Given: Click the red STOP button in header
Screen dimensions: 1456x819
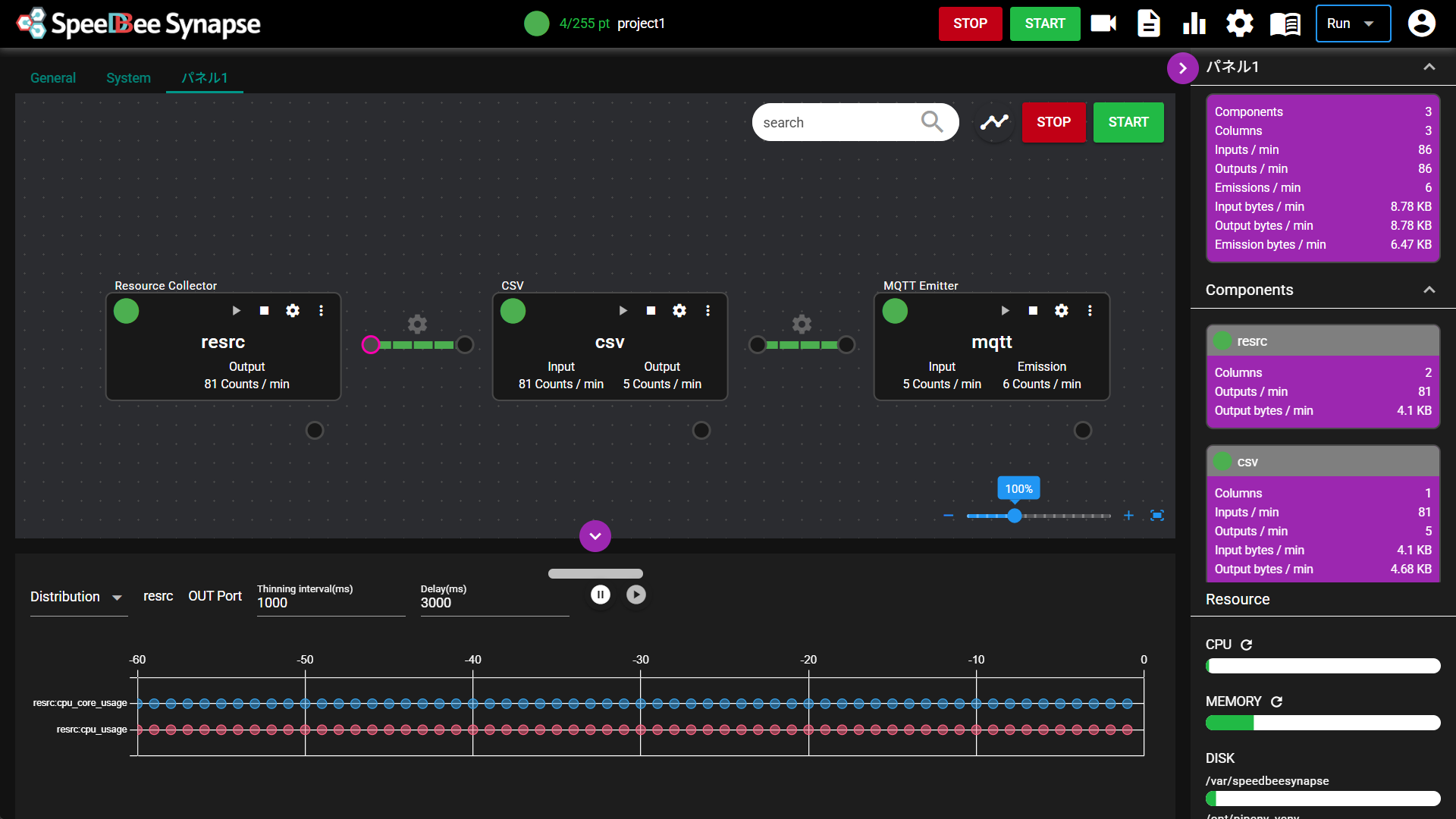Looking at the screenshot, I should 970,24.
